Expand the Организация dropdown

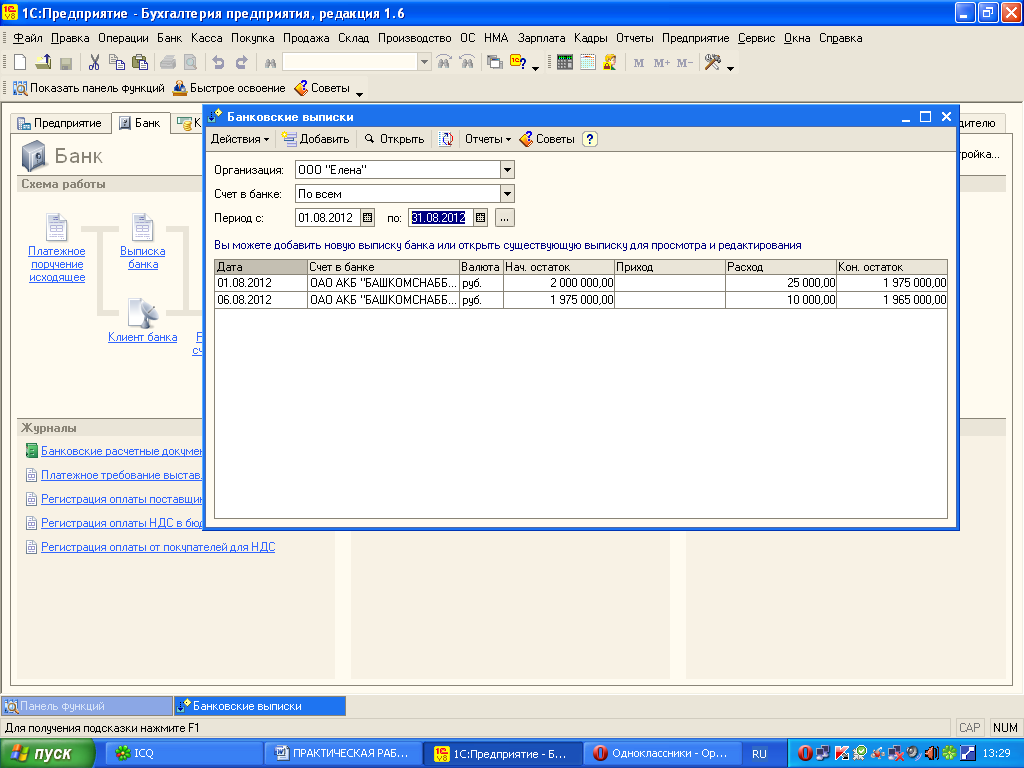[507, 170]
